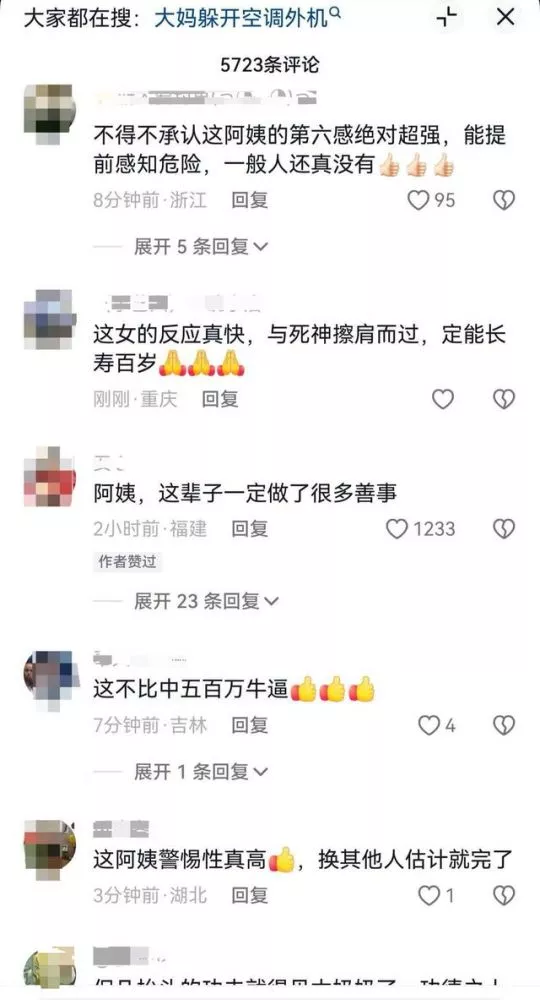Tap the broken-heart icon on the Hubei comment
The image size is (540, 1000).
(504, 895)
